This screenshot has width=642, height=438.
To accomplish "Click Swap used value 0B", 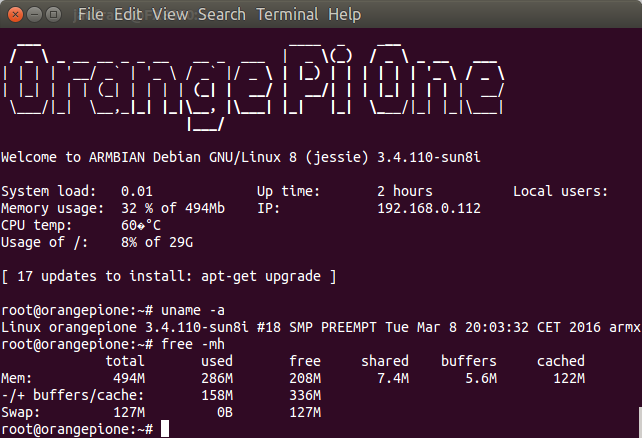I will click(225, 412).
